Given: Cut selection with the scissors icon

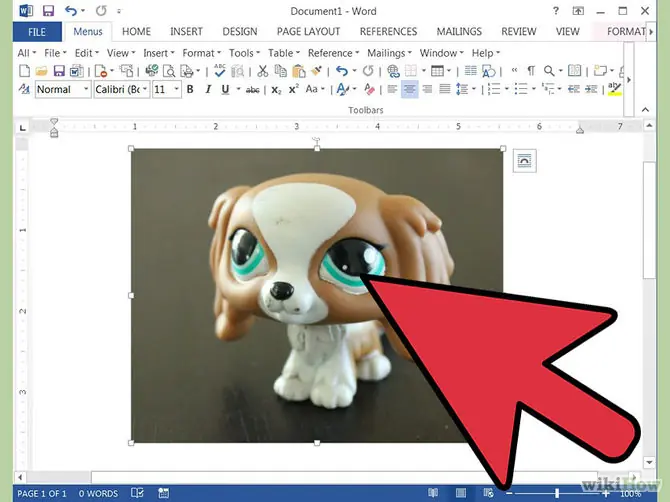Looking at the screenshot, I should [262, 71].
